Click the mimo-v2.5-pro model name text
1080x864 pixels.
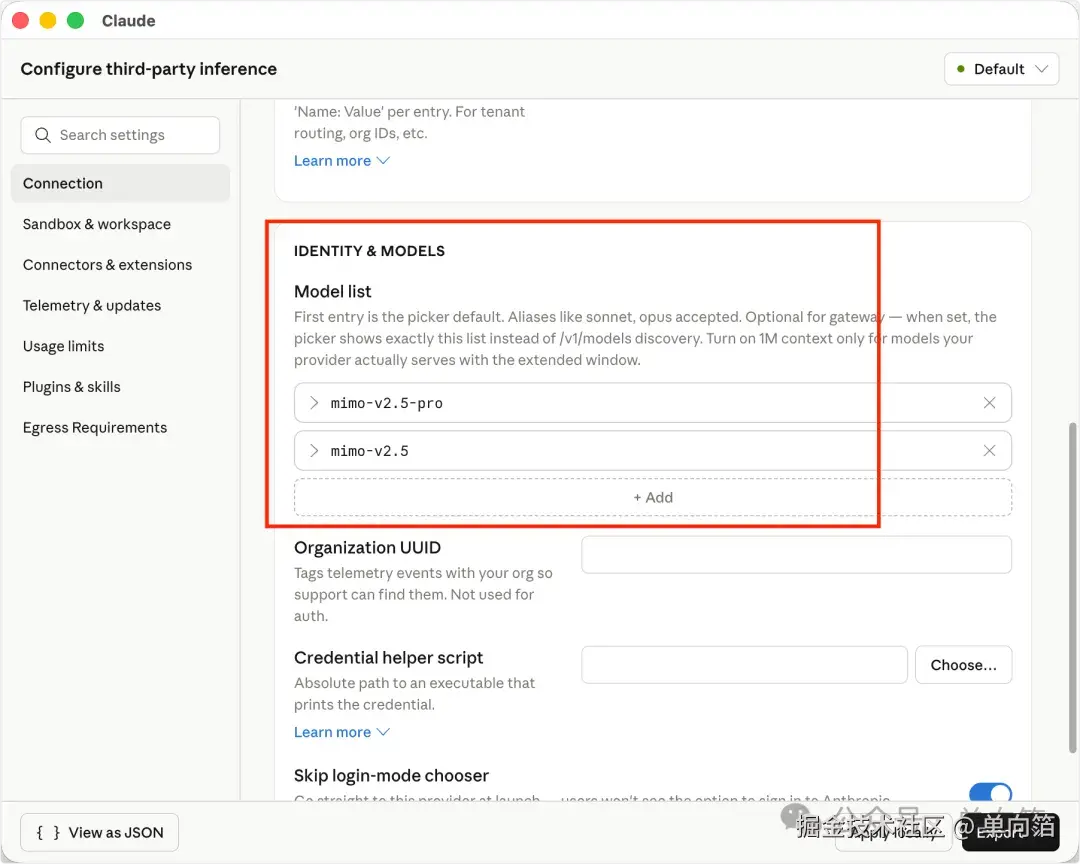coord(386,403)
